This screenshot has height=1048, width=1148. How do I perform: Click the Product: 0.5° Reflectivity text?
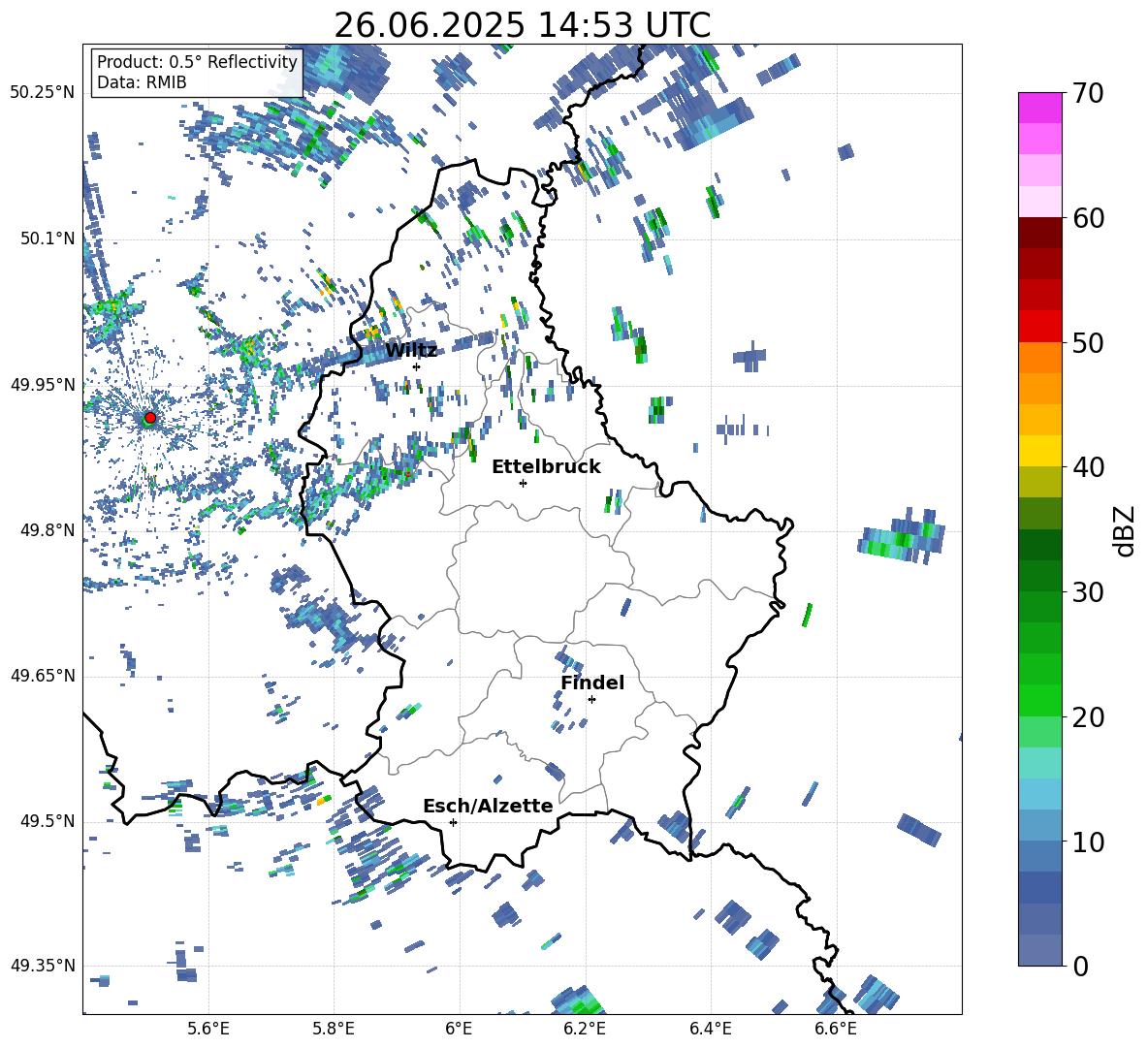[x=197, y=62]
